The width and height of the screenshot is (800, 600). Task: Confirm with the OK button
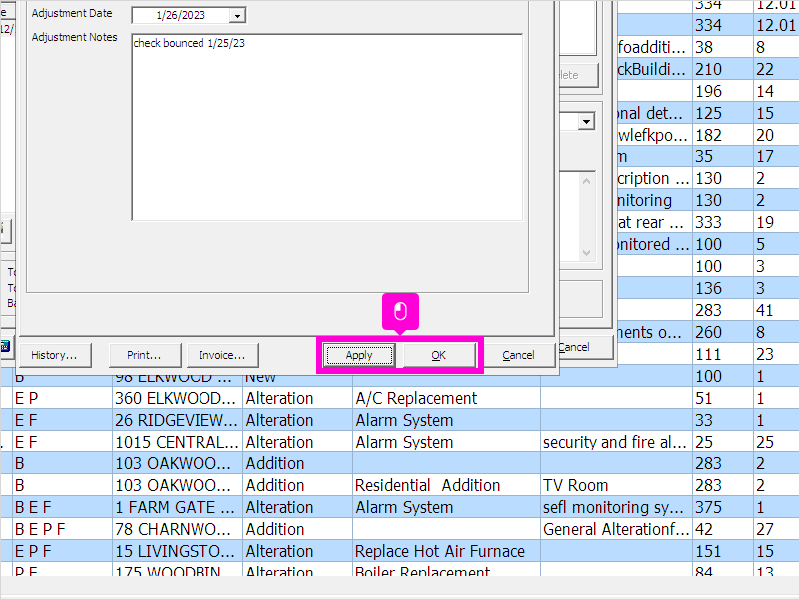439,355
